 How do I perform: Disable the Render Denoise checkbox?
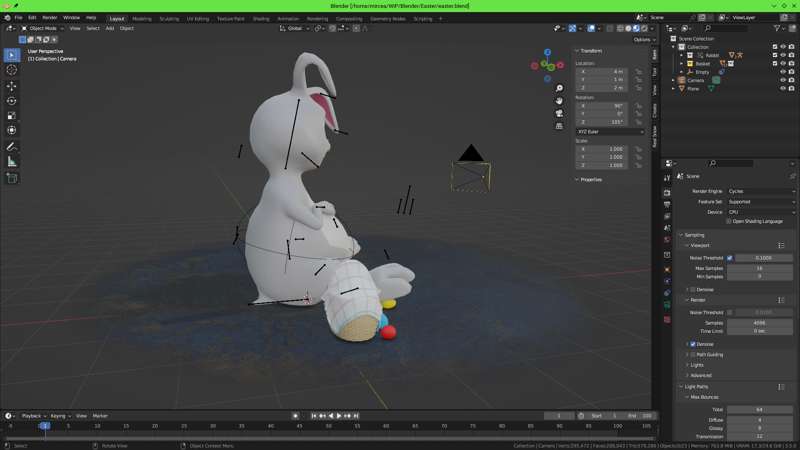(x=693, y=344)
